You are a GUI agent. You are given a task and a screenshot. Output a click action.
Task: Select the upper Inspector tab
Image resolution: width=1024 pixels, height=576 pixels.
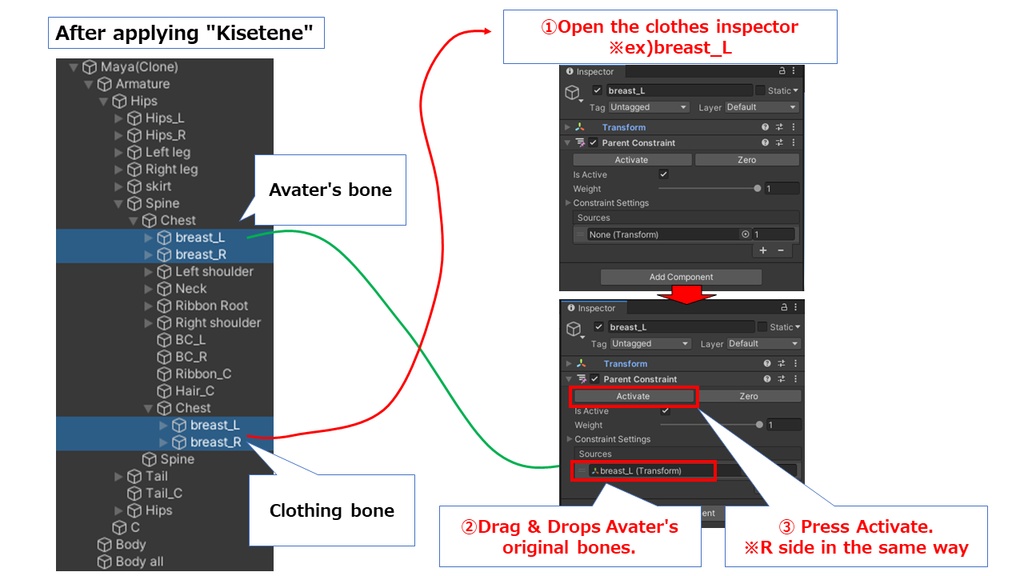click(x=590, y=71)
